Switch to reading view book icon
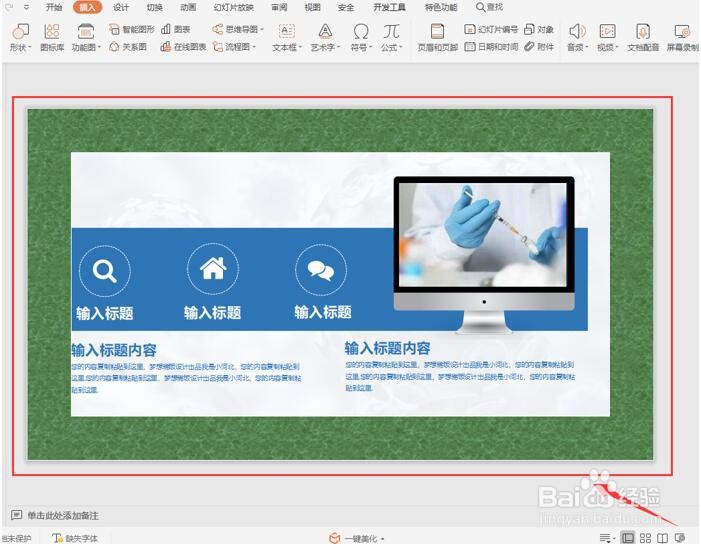The width and height of the screenshot is (701, 544). 662,538
